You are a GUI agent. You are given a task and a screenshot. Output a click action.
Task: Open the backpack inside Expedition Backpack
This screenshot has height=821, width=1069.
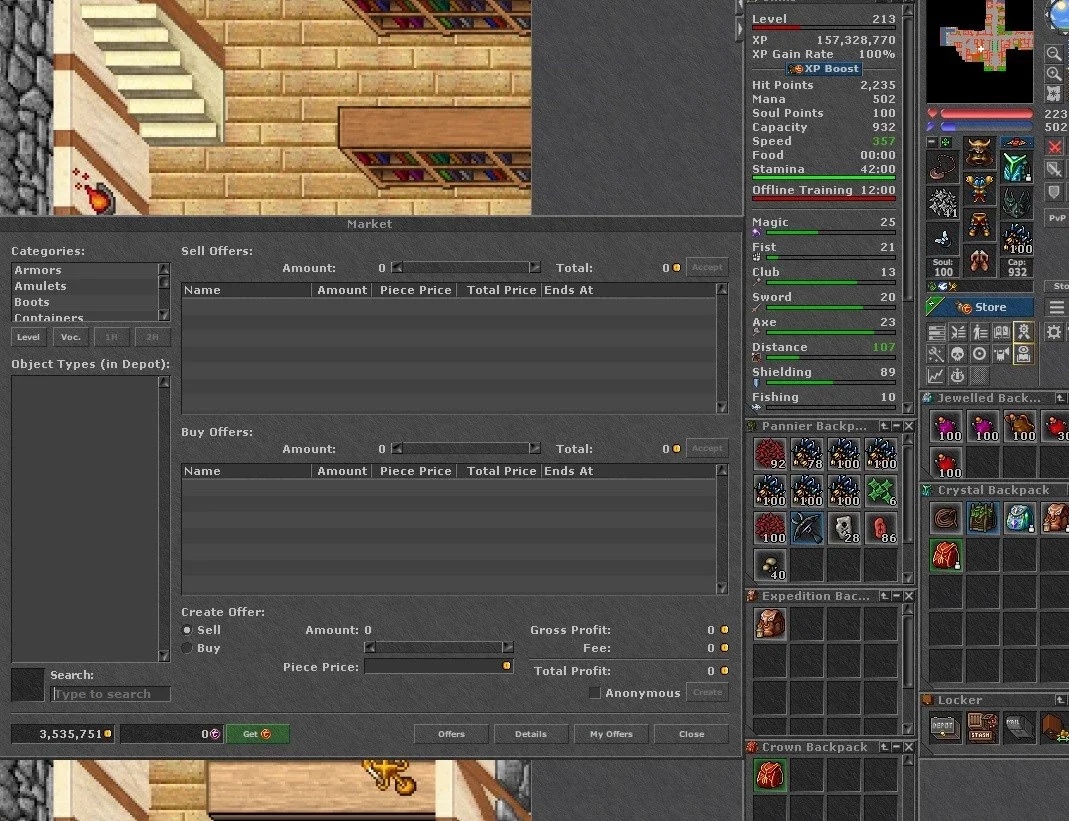click(770, 624)
